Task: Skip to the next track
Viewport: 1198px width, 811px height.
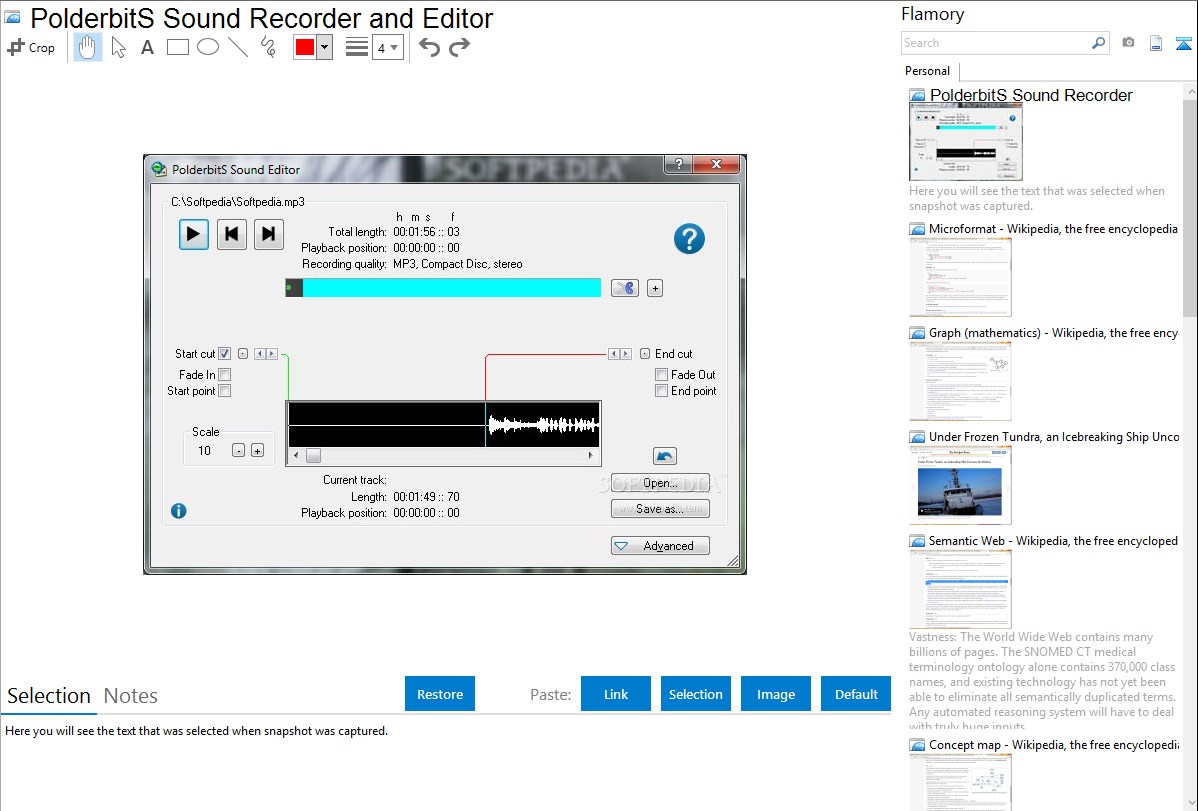Action: pos(268,234)
